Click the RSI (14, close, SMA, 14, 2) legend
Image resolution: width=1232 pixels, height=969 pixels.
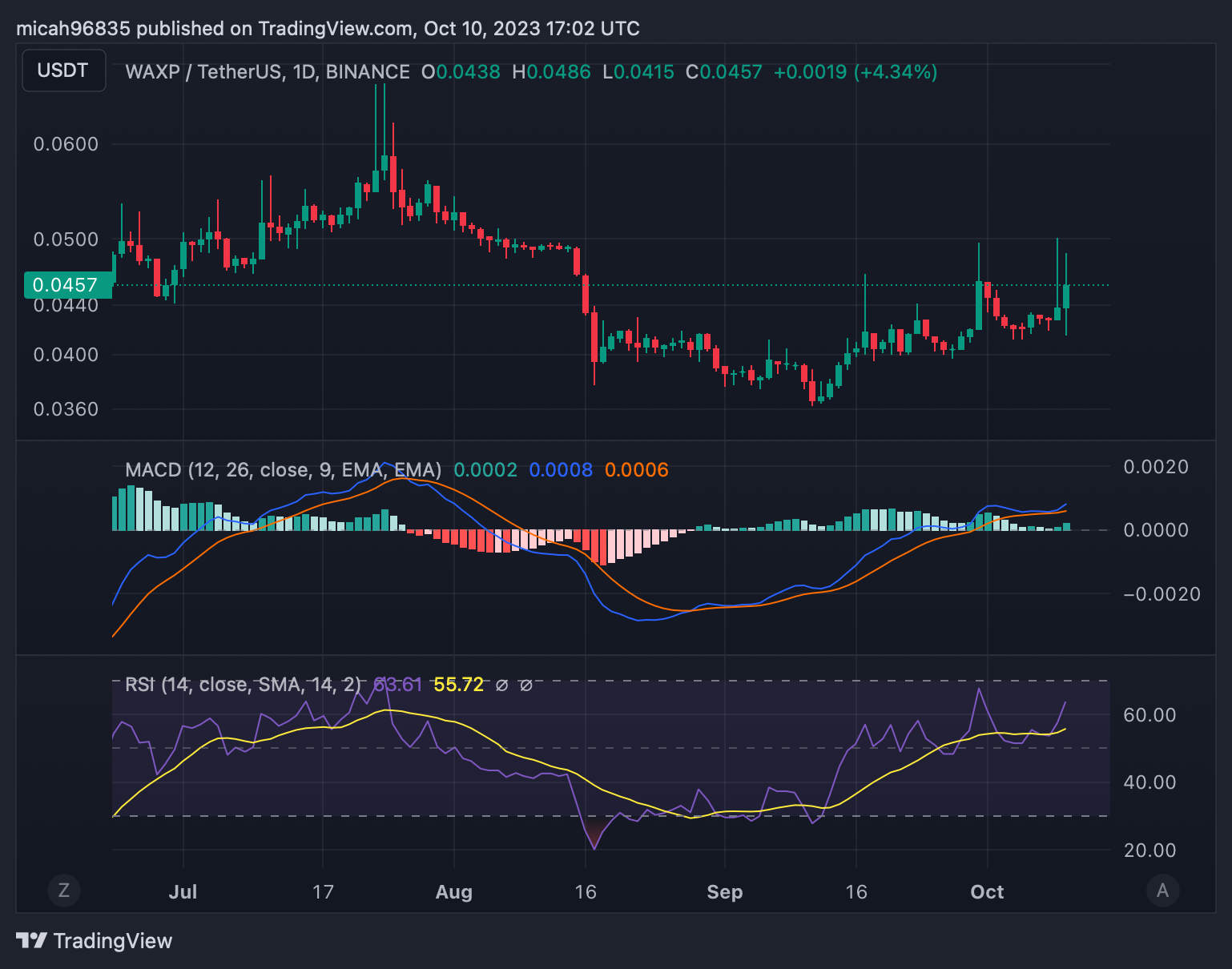tap(244, 685)
